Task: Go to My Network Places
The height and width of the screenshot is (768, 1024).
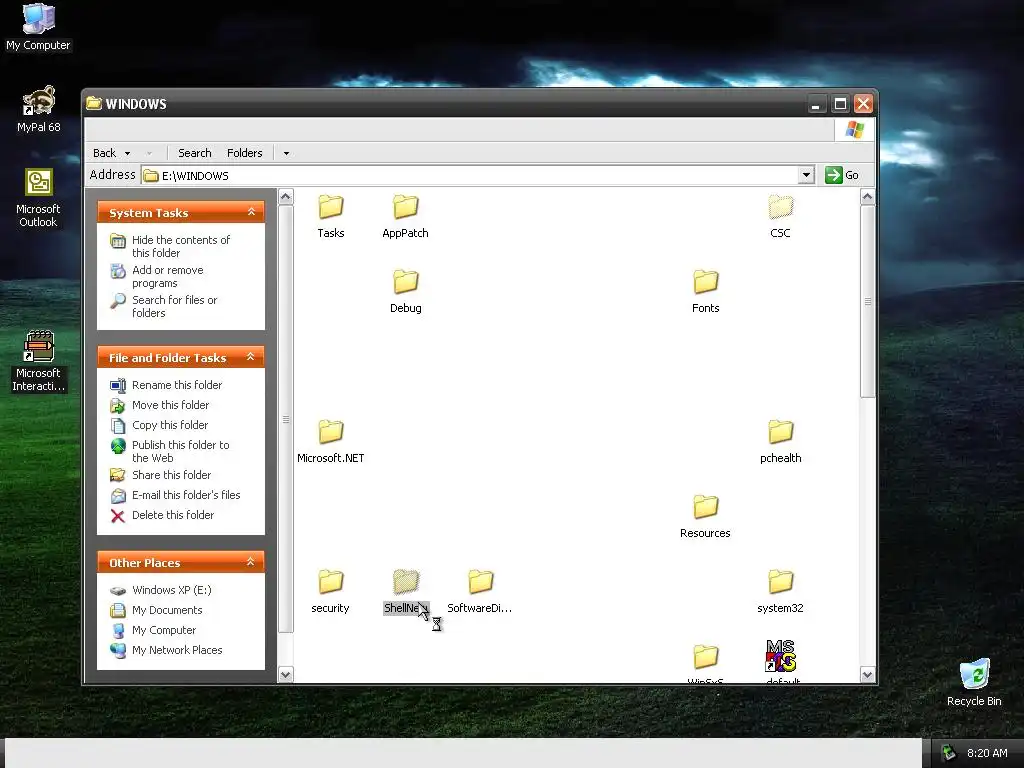Action: pos(167,650)
